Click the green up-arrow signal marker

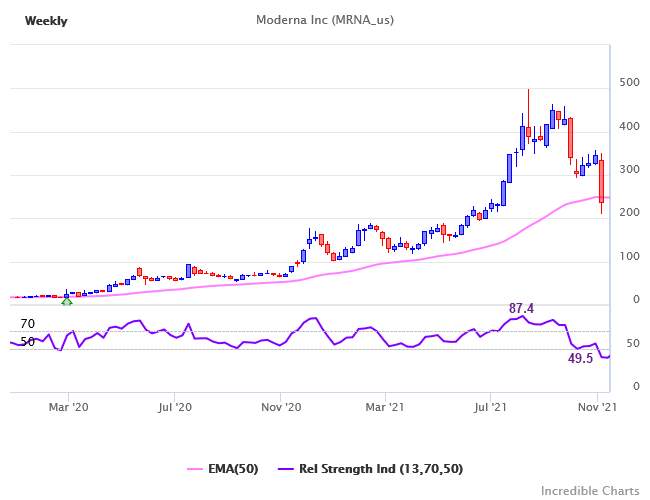(x=67, y=302)
